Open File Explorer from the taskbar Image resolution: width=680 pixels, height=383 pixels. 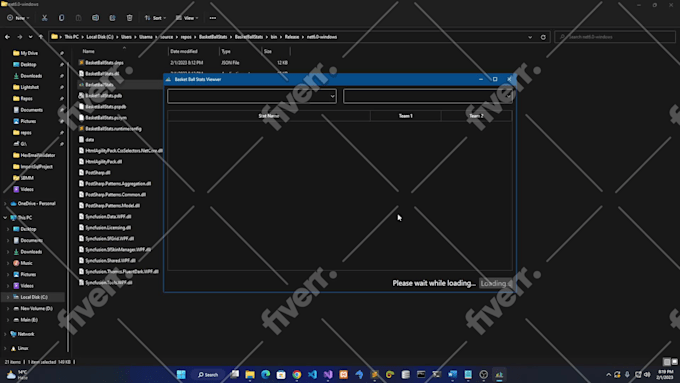point(250,374)
